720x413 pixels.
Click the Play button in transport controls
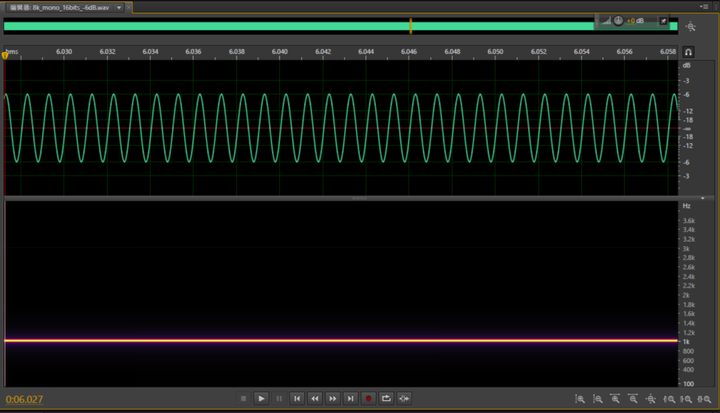click(261, 398)
